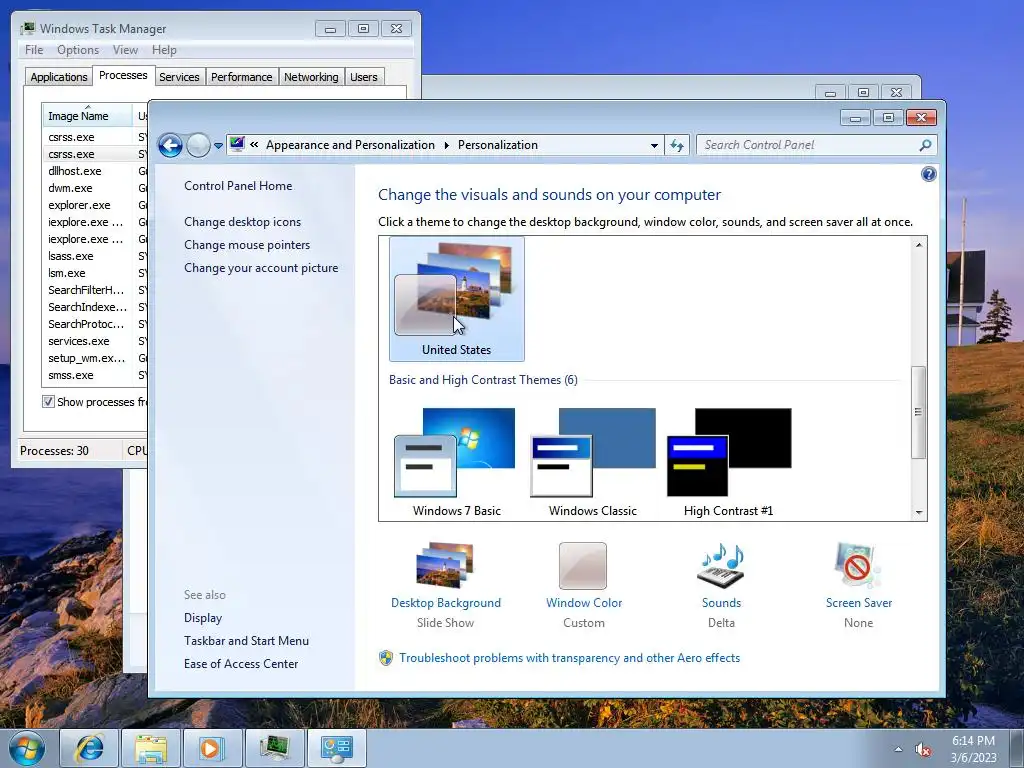This screenshot has height=768, width=1024.
Task: Click Change your account picture link
Action: (261, 268)
